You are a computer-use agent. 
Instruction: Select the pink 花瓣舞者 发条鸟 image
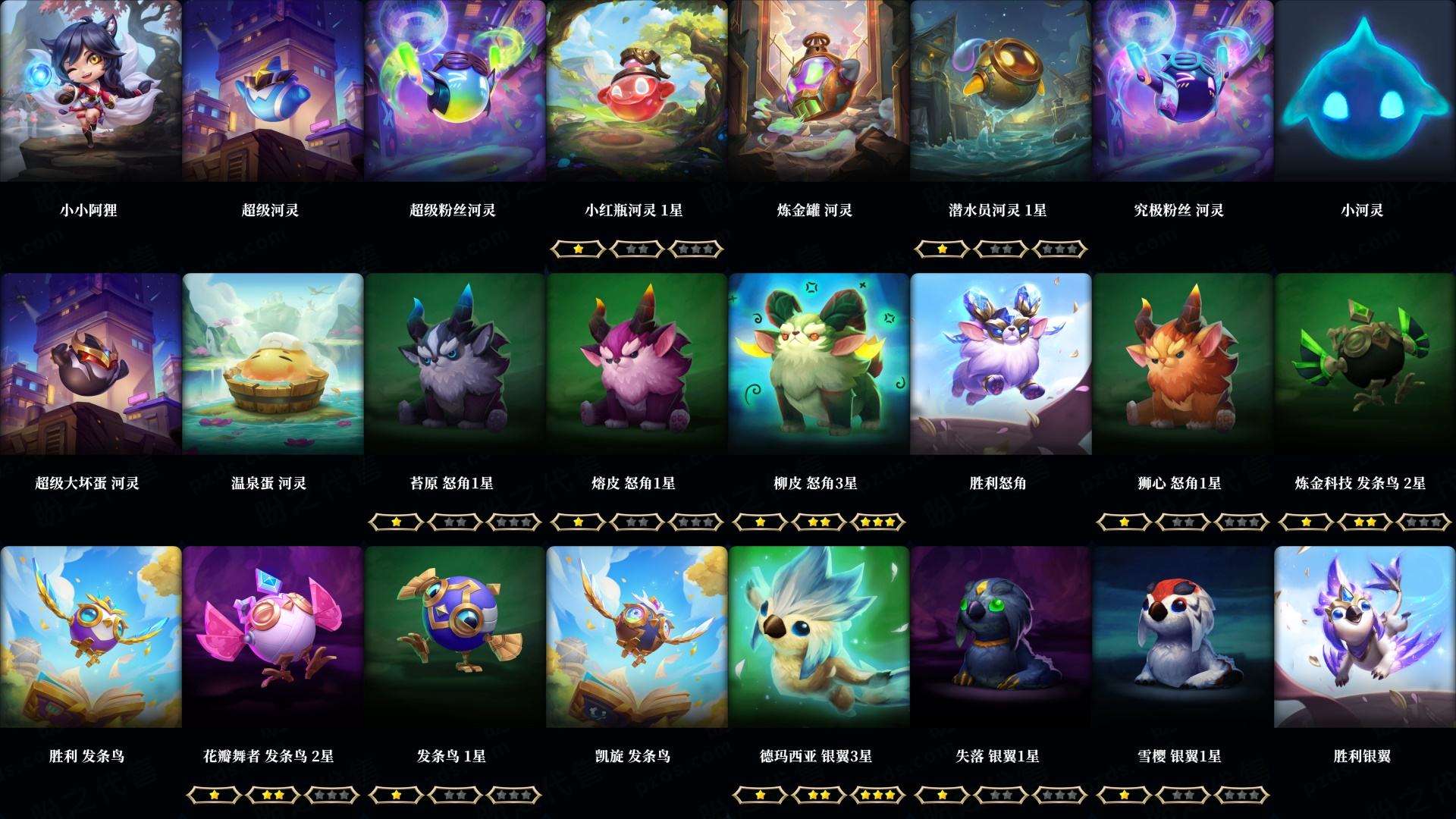(x=273, y=637)
